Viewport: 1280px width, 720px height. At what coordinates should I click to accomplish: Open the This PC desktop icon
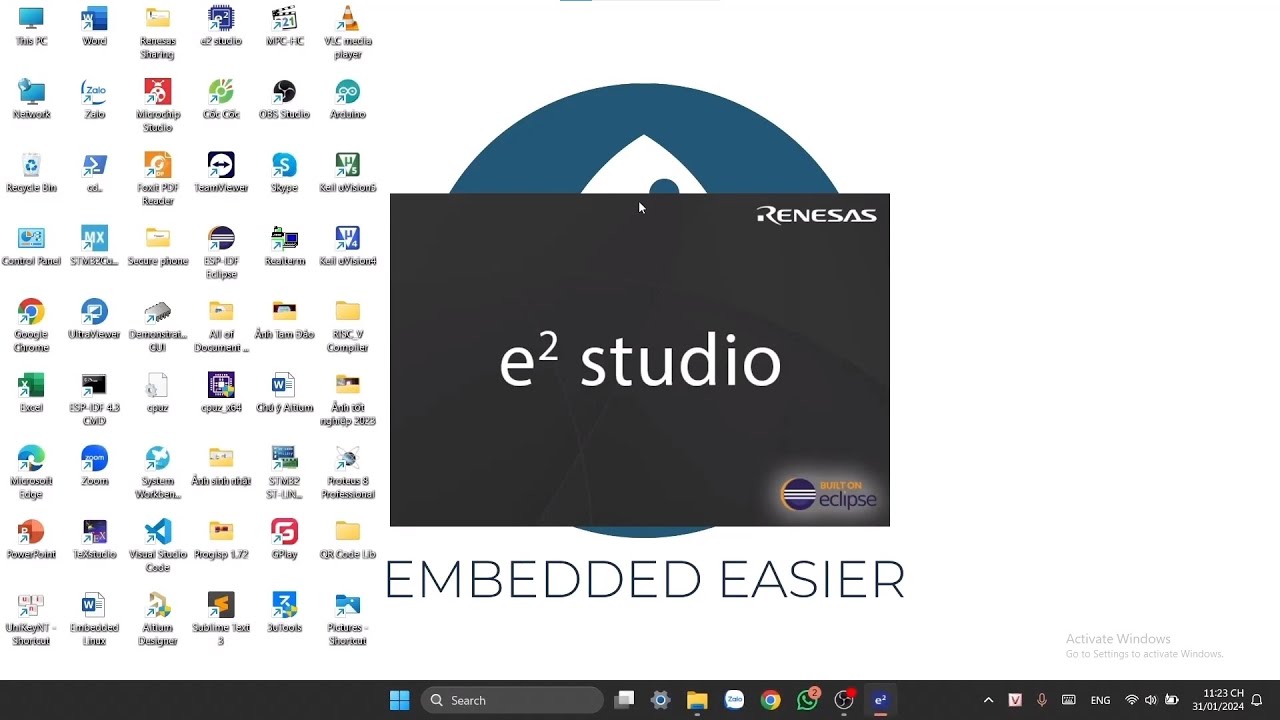coord(31,26)
